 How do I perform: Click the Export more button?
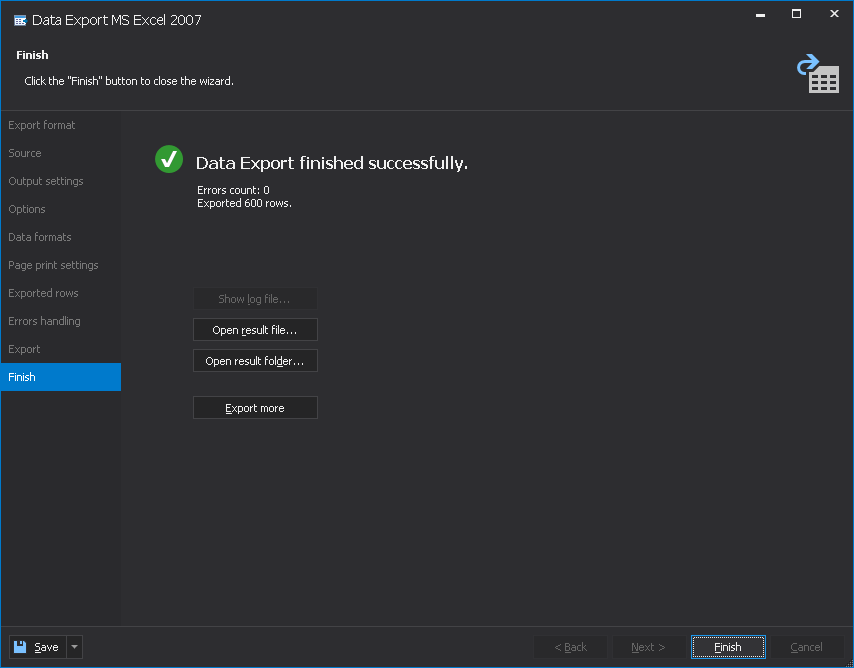pyautogui.click(x=255, y=408)
